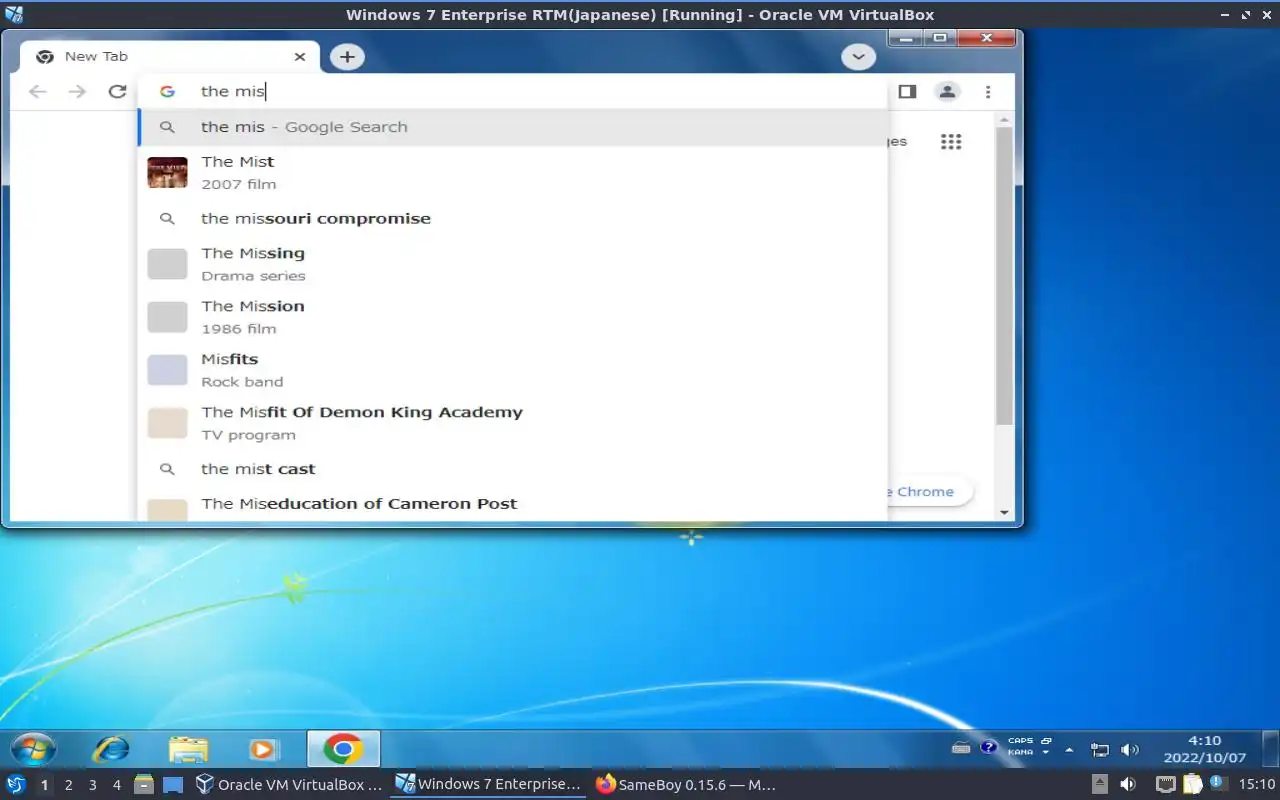Viewport: 1280px width, 800px height.
Task: Open Windows Explorer folder on taskbar
Action: [188, 749]
